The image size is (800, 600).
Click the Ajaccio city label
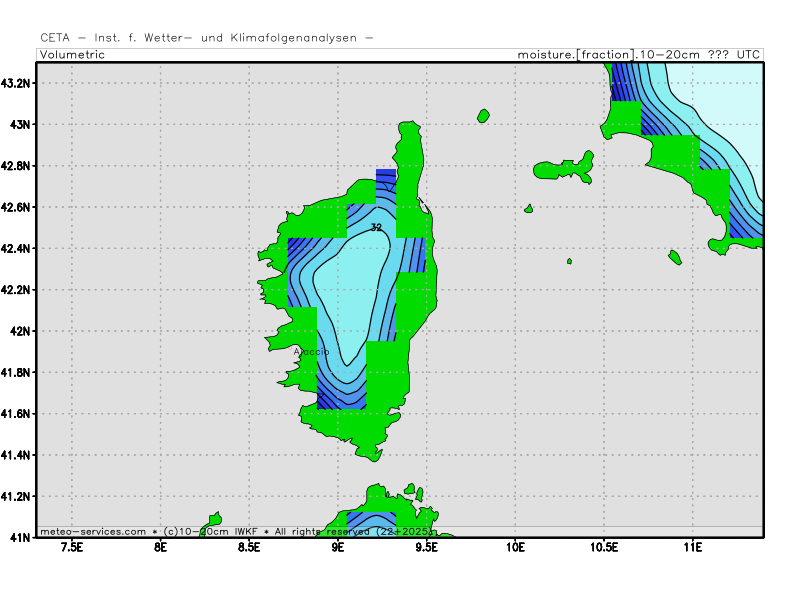[311, 352]
